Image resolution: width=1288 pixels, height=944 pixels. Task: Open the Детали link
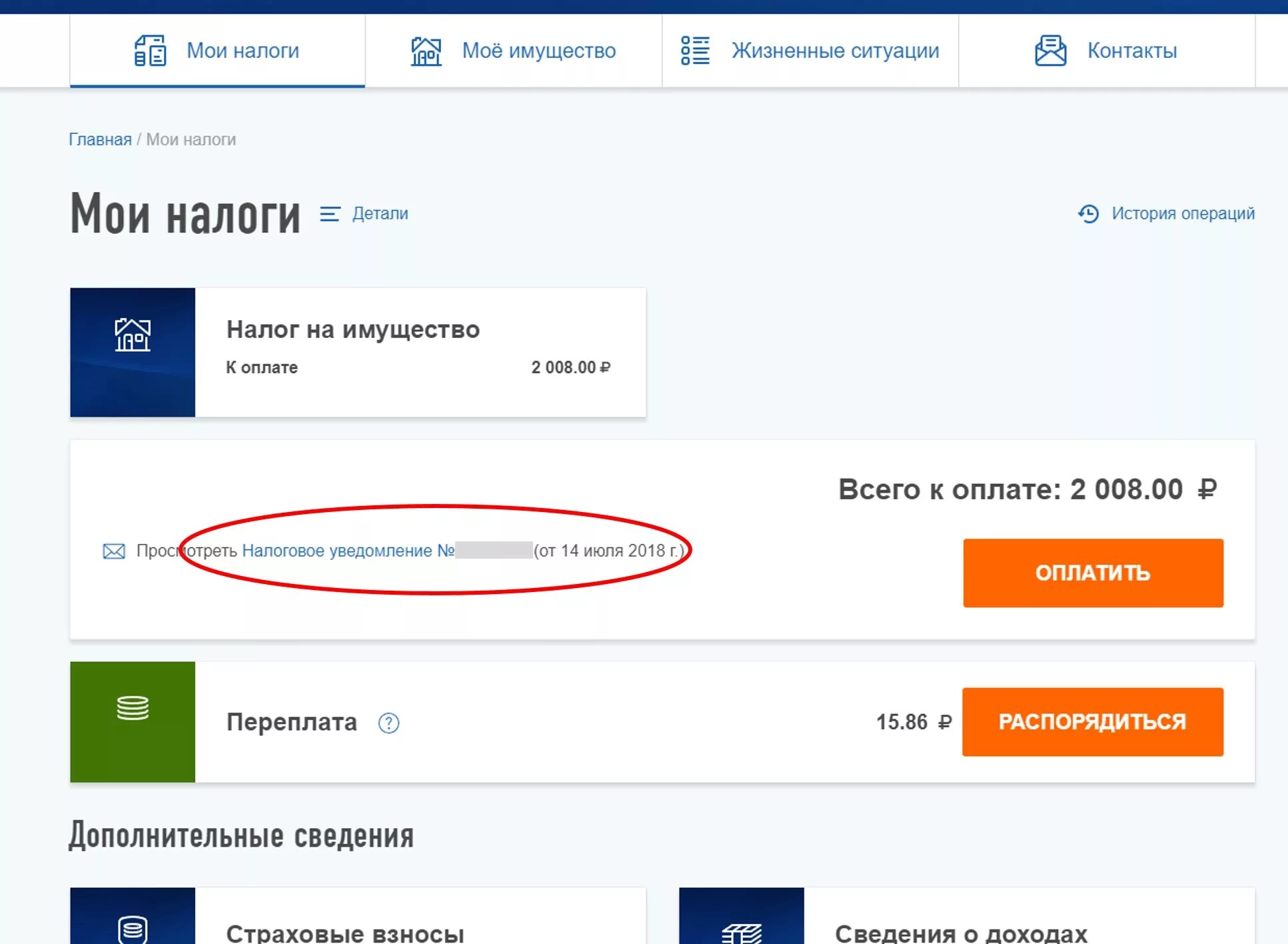click(x=380, y=213)
